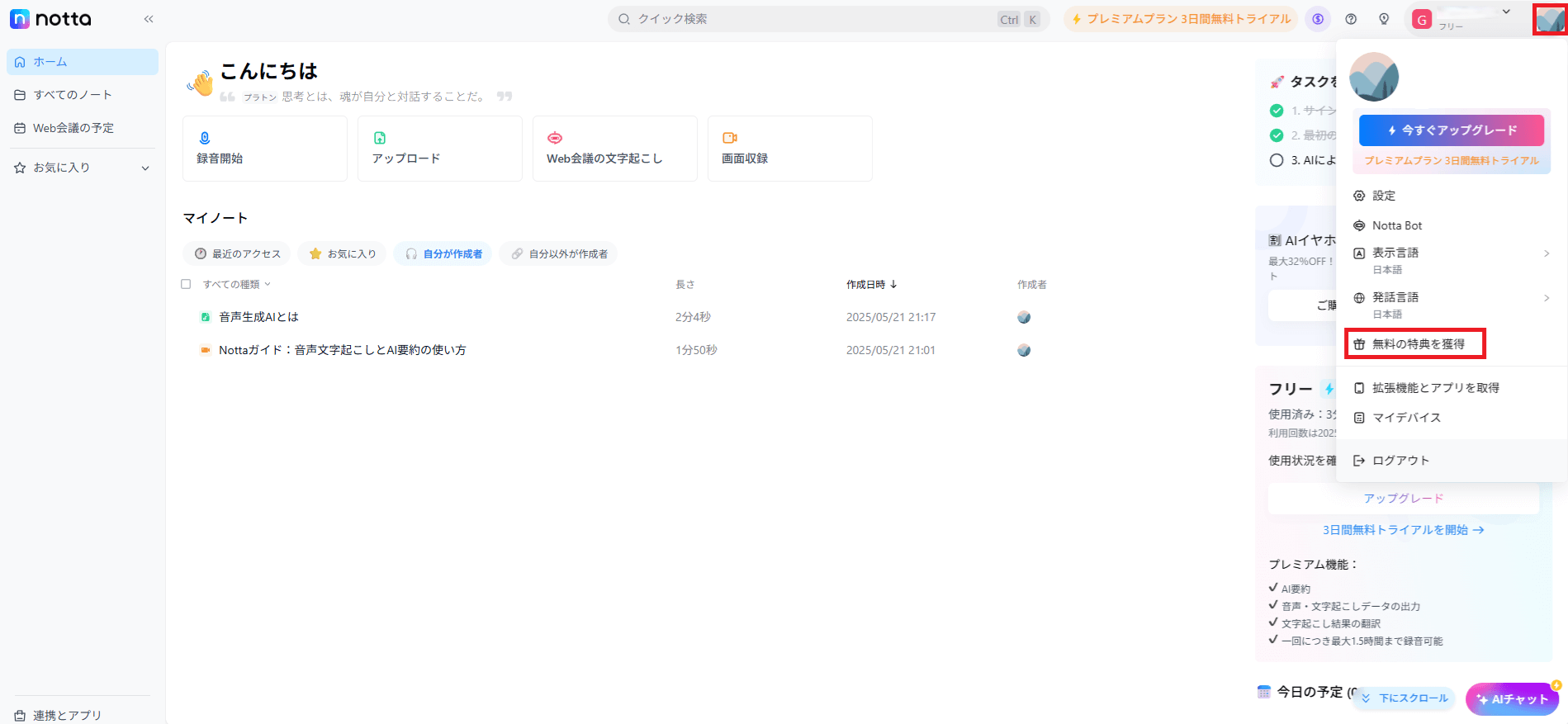Click the 下にスクロール button
1568x724 pixels.
pos(1405,698)
